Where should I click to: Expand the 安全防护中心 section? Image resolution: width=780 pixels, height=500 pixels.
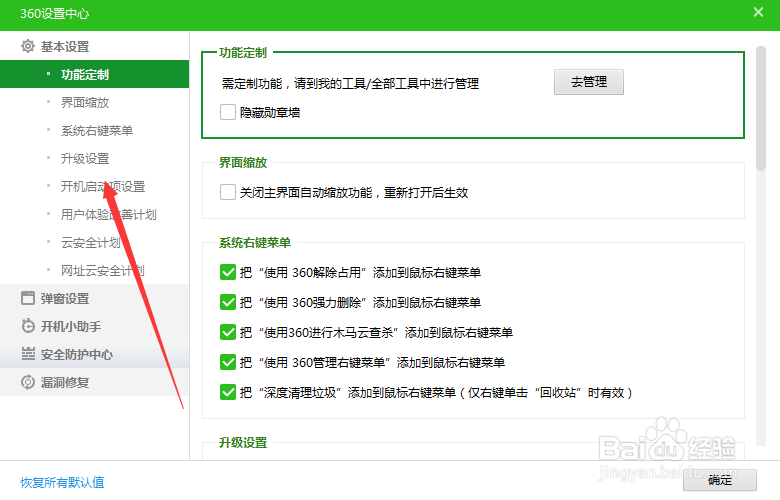(x=95, y=354)
